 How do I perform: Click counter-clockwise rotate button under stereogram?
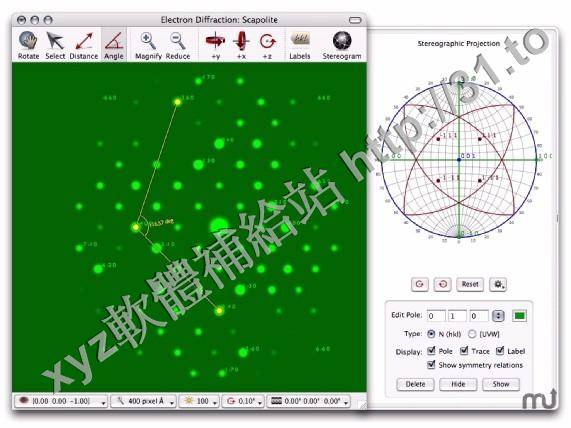click(x=443, y=284)
